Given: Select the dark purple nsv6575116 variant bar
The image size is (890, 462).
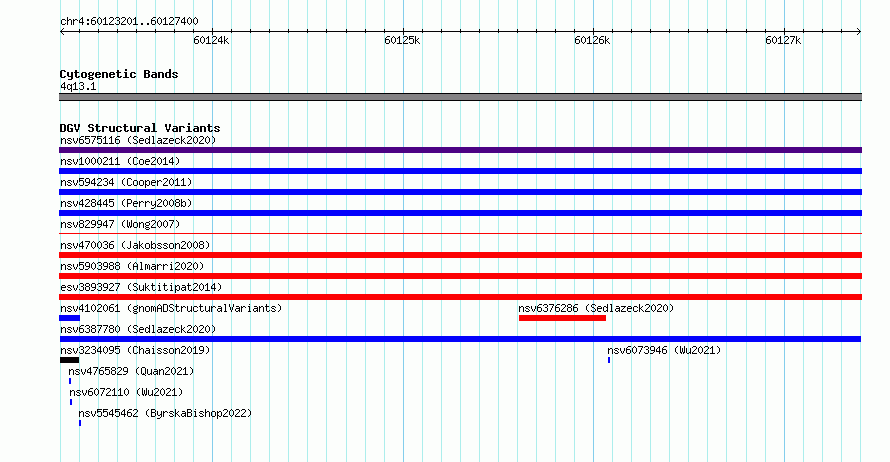Looking at the screenshot, I should [x=460, y=150].
